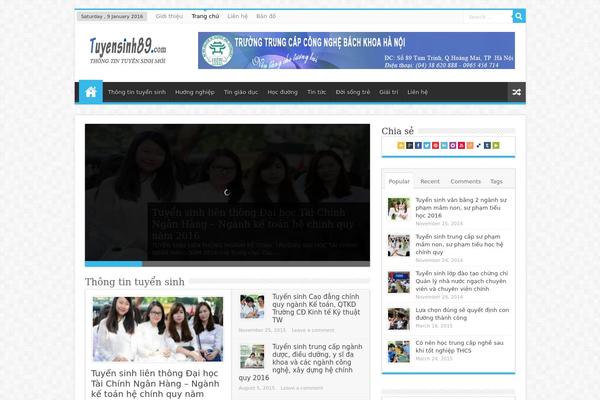The image size is (600, 400).
Task: Click thumbnail of the văn bằng 2 popular post
Action: click(x=399, y=209)
